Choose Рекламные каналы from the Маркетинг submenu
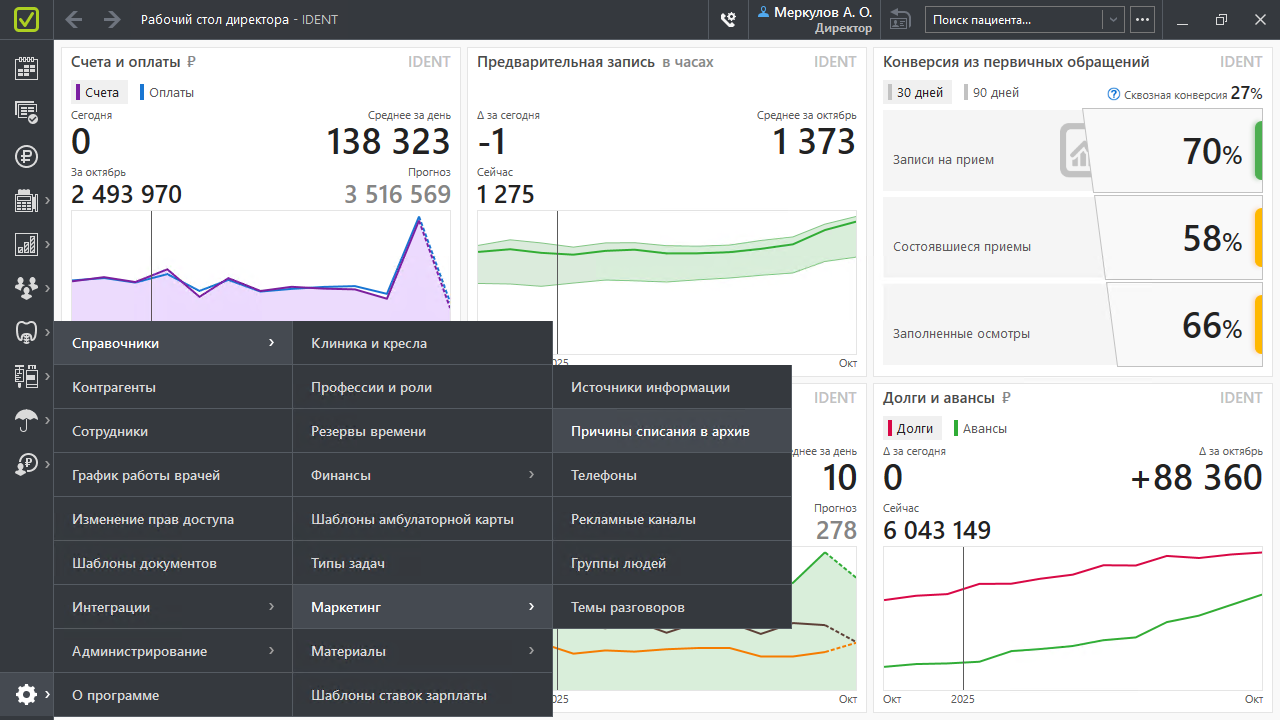 point(633,519)
